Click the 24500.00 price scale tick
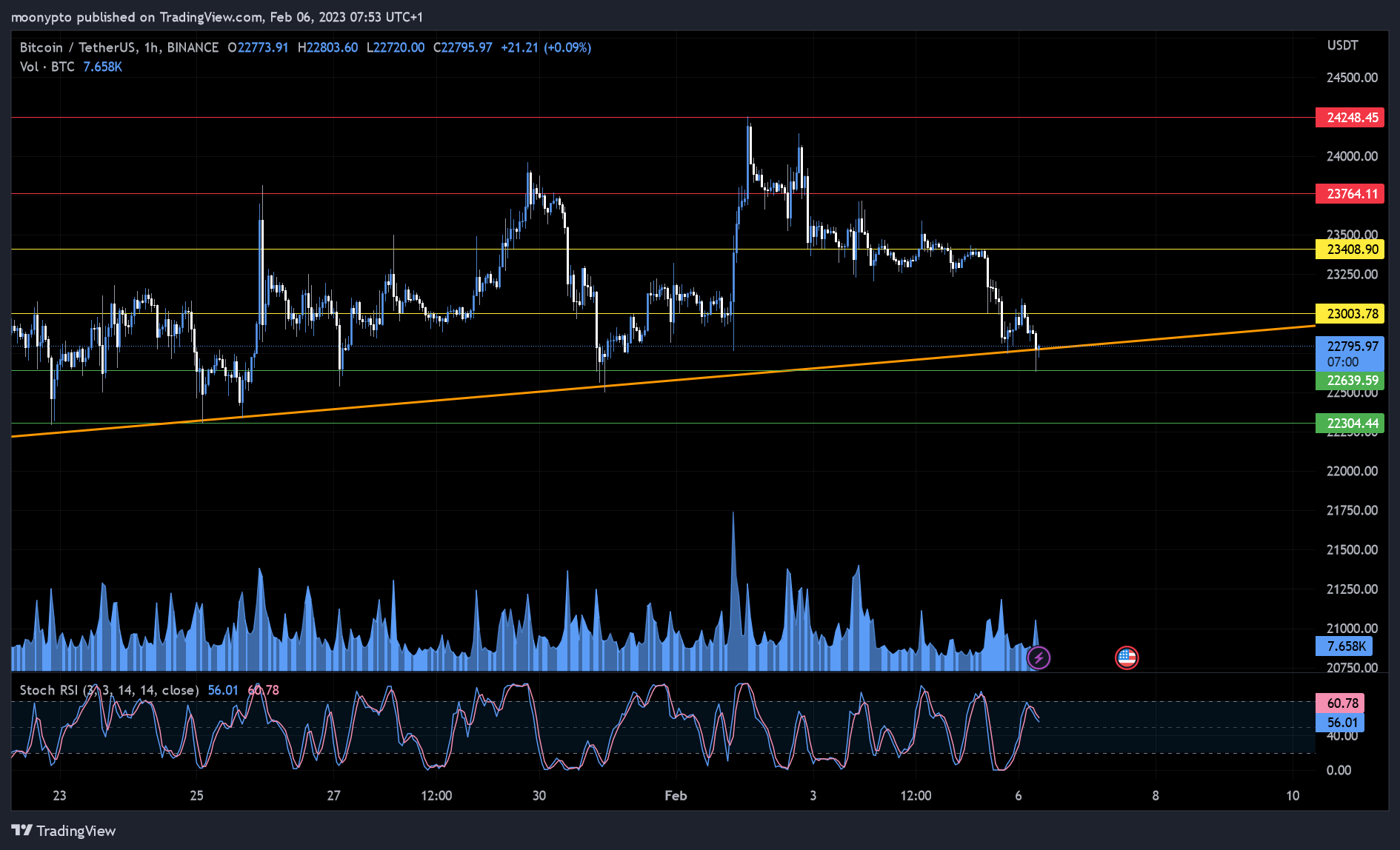Screen dimensions: 1400x850 (1352, 78)
